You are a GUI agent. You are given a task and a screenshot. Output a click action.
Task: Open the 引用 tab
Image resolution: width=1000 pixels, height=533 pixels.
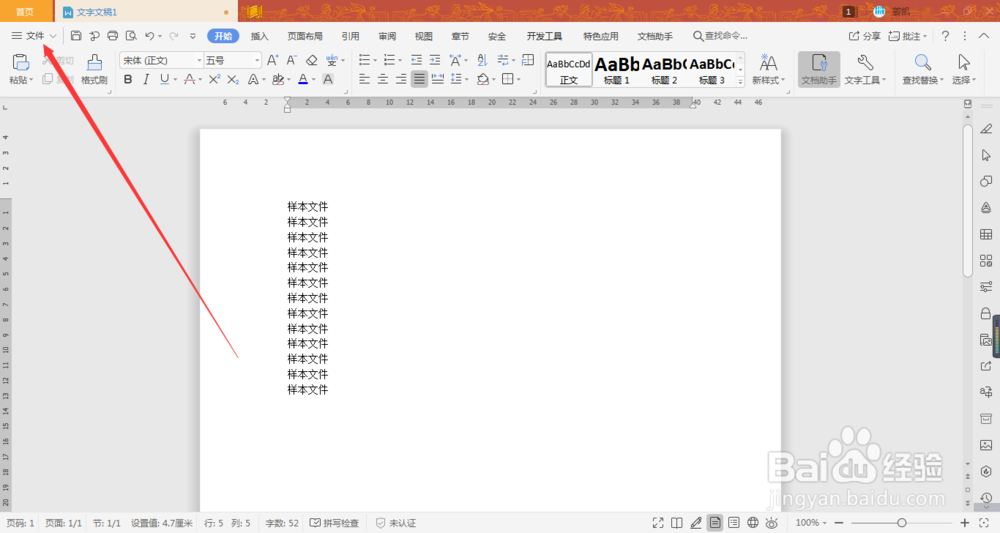tap(350, 36)
